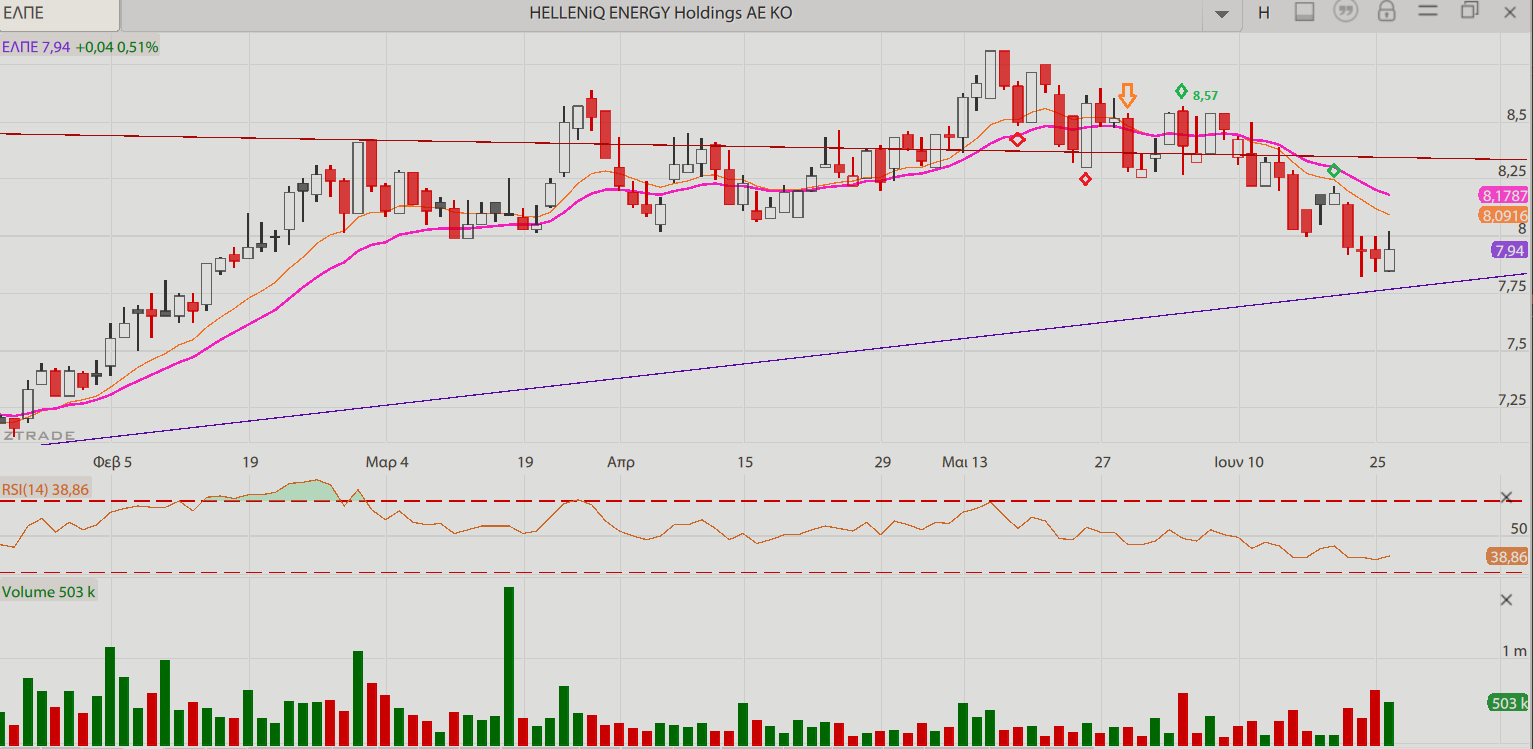Open the symbol selector dropdown arrow

(x=1221, y=14)
